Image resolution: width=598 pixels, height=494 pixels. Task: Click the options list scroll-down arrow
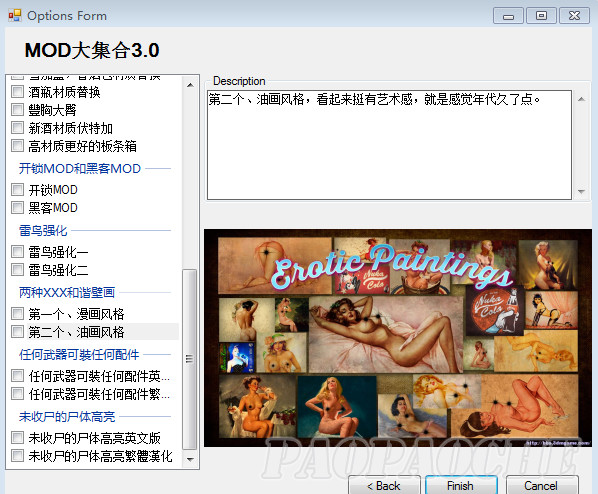click(190, 459)
